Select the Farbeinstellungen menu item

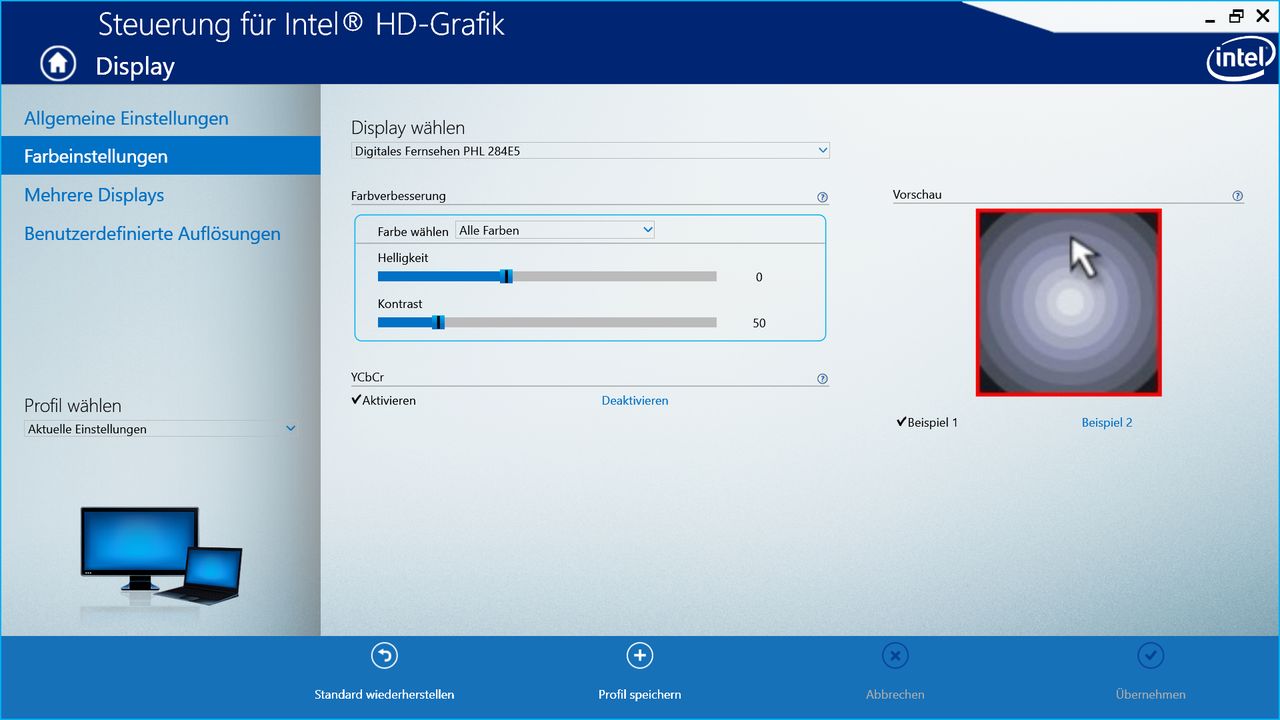click(x=160, y=156)
